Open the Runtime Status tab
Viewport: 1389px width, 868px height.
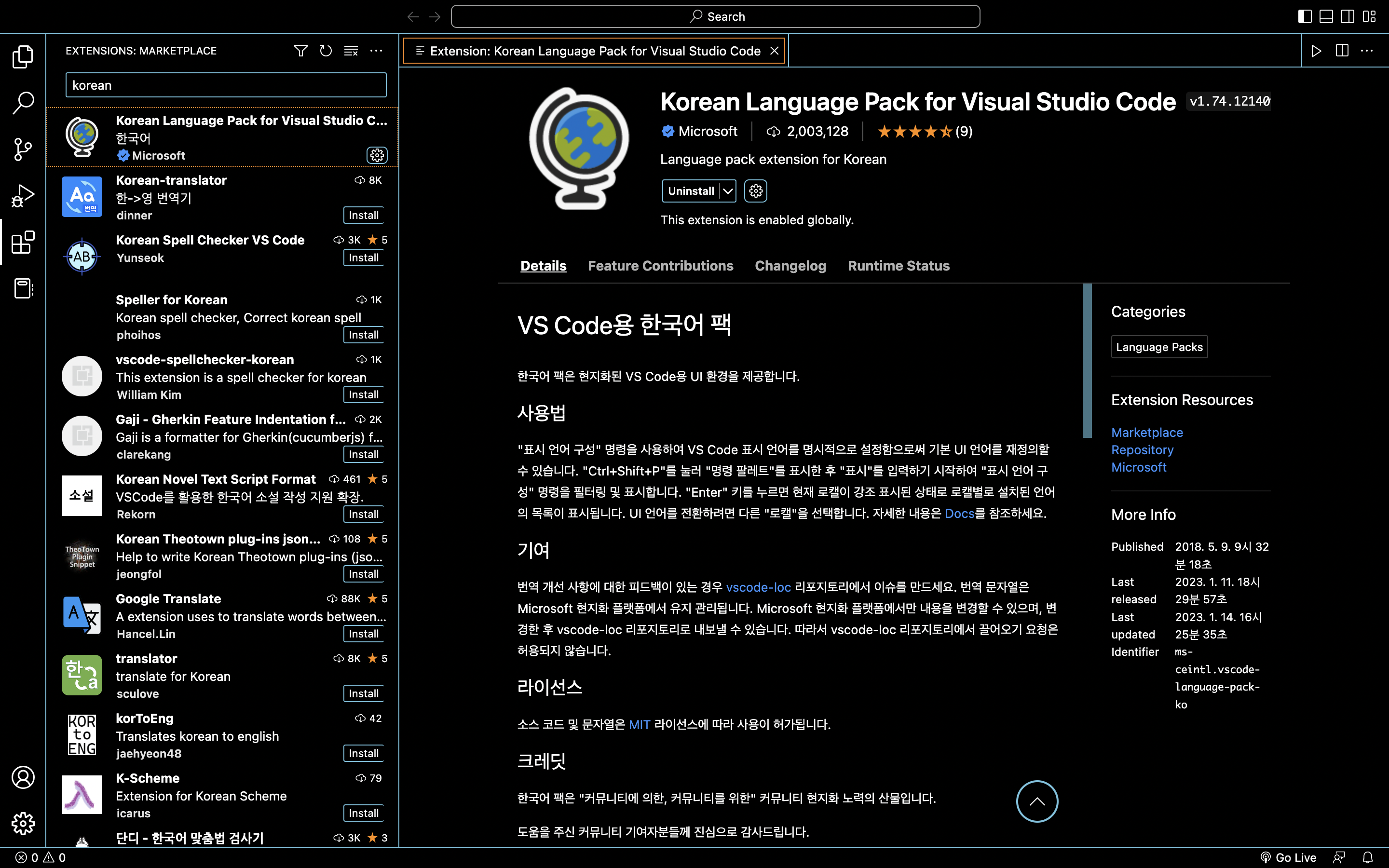[899, 266]
